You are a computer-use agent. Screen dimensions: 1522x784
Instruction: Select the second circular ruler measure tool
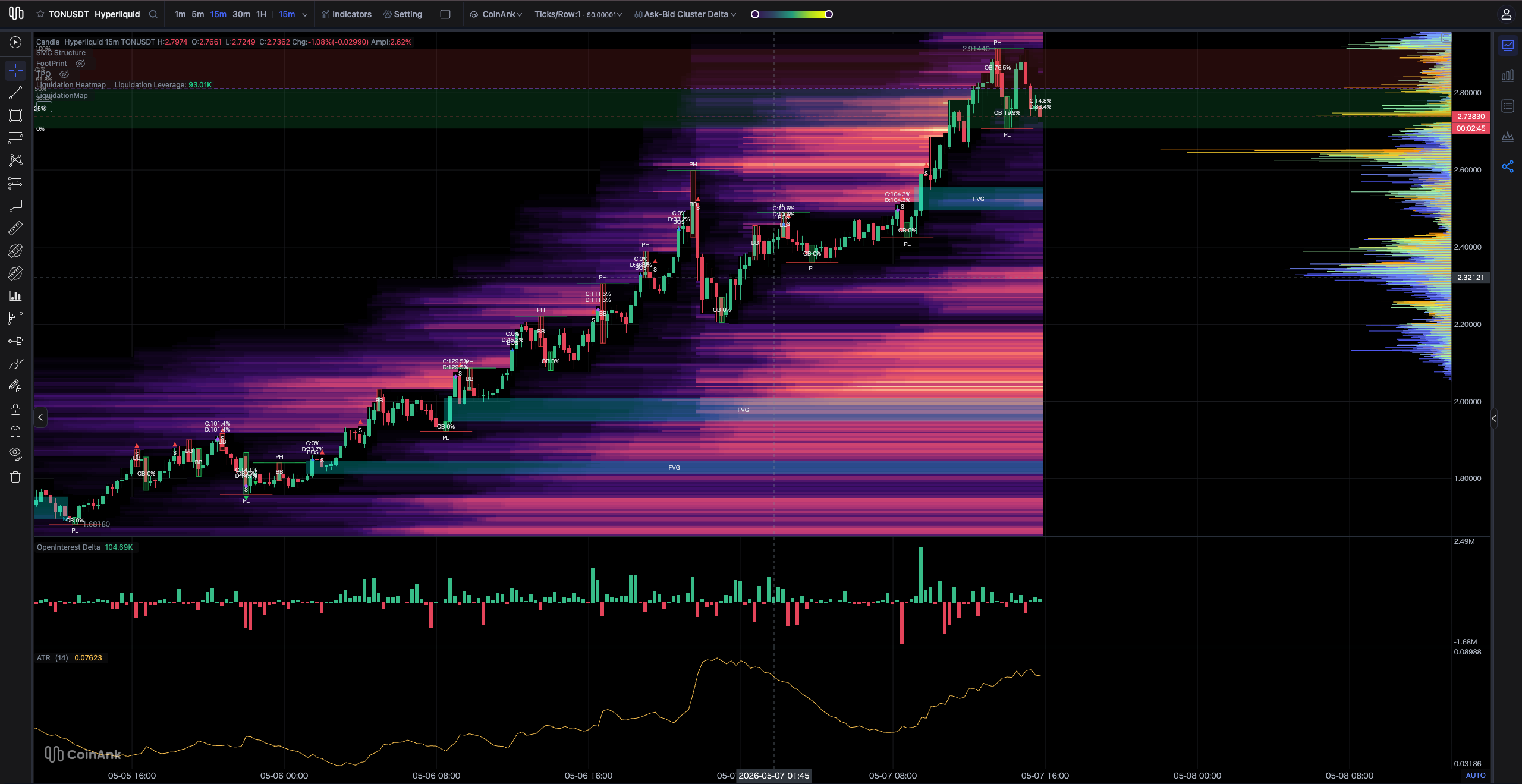(x=15, y=273)
